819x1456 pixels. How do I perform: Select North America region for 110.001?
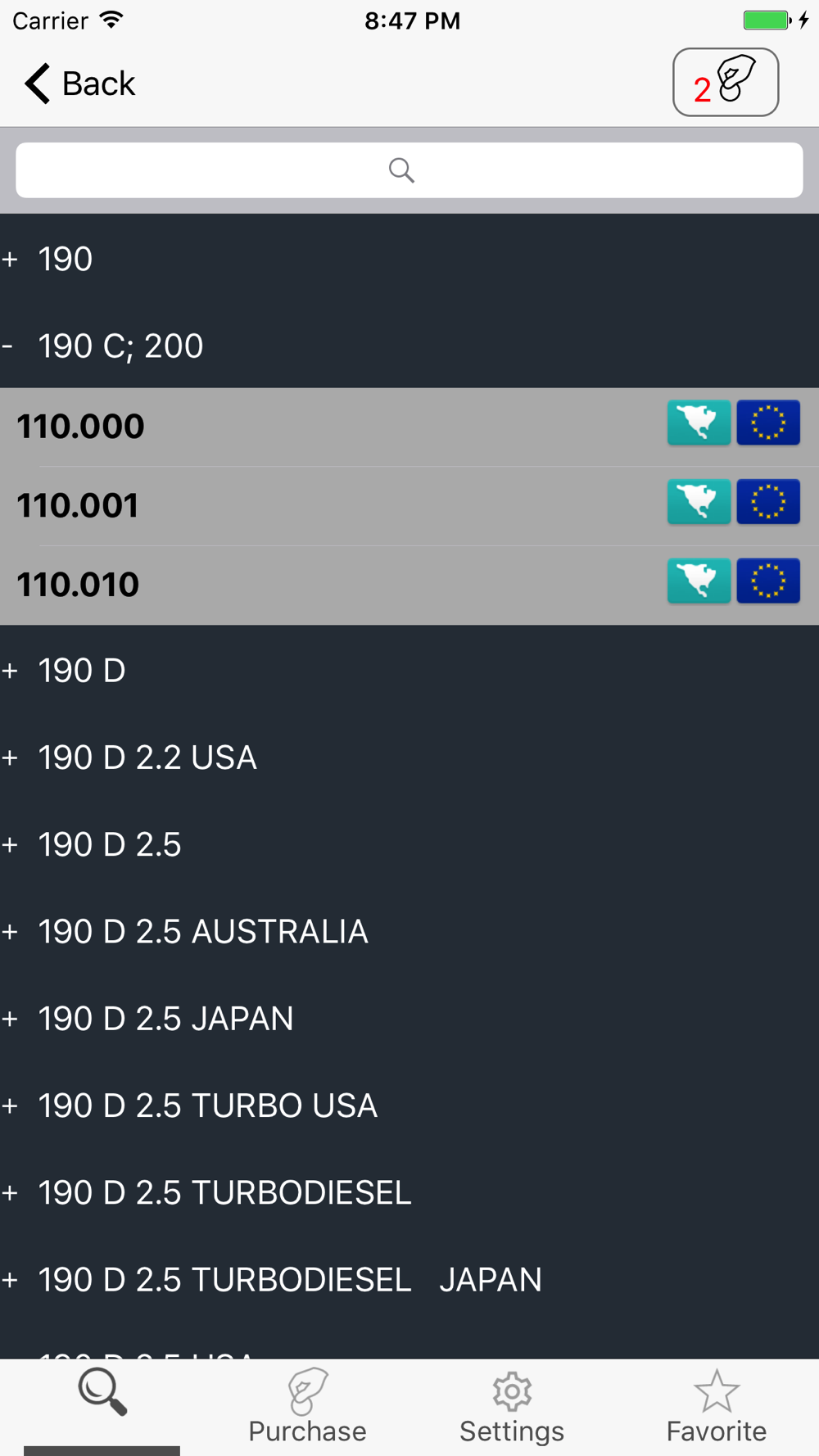tap(699, 501)
